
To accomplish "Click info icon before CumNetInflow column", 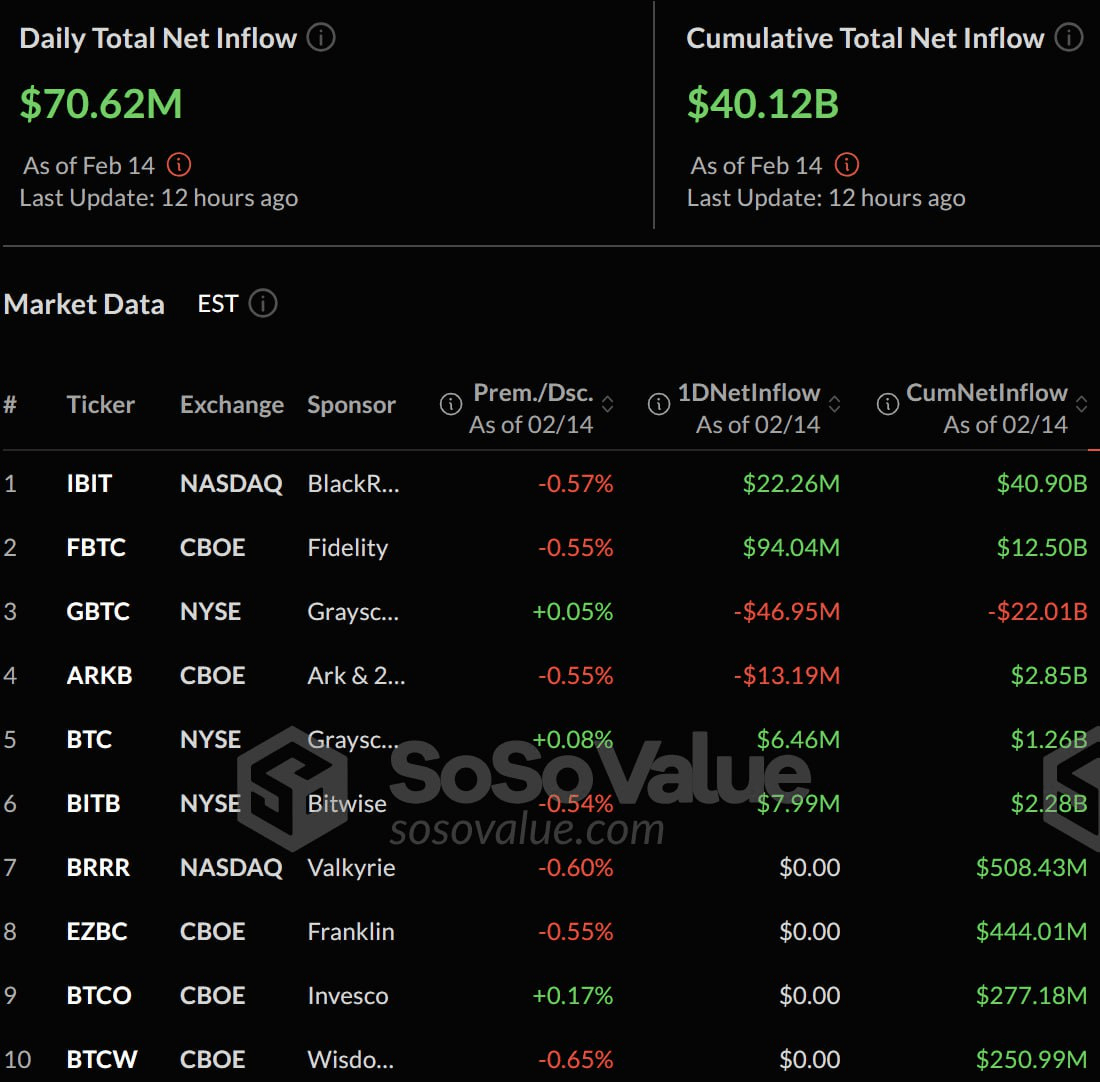I will click(887, 404).
